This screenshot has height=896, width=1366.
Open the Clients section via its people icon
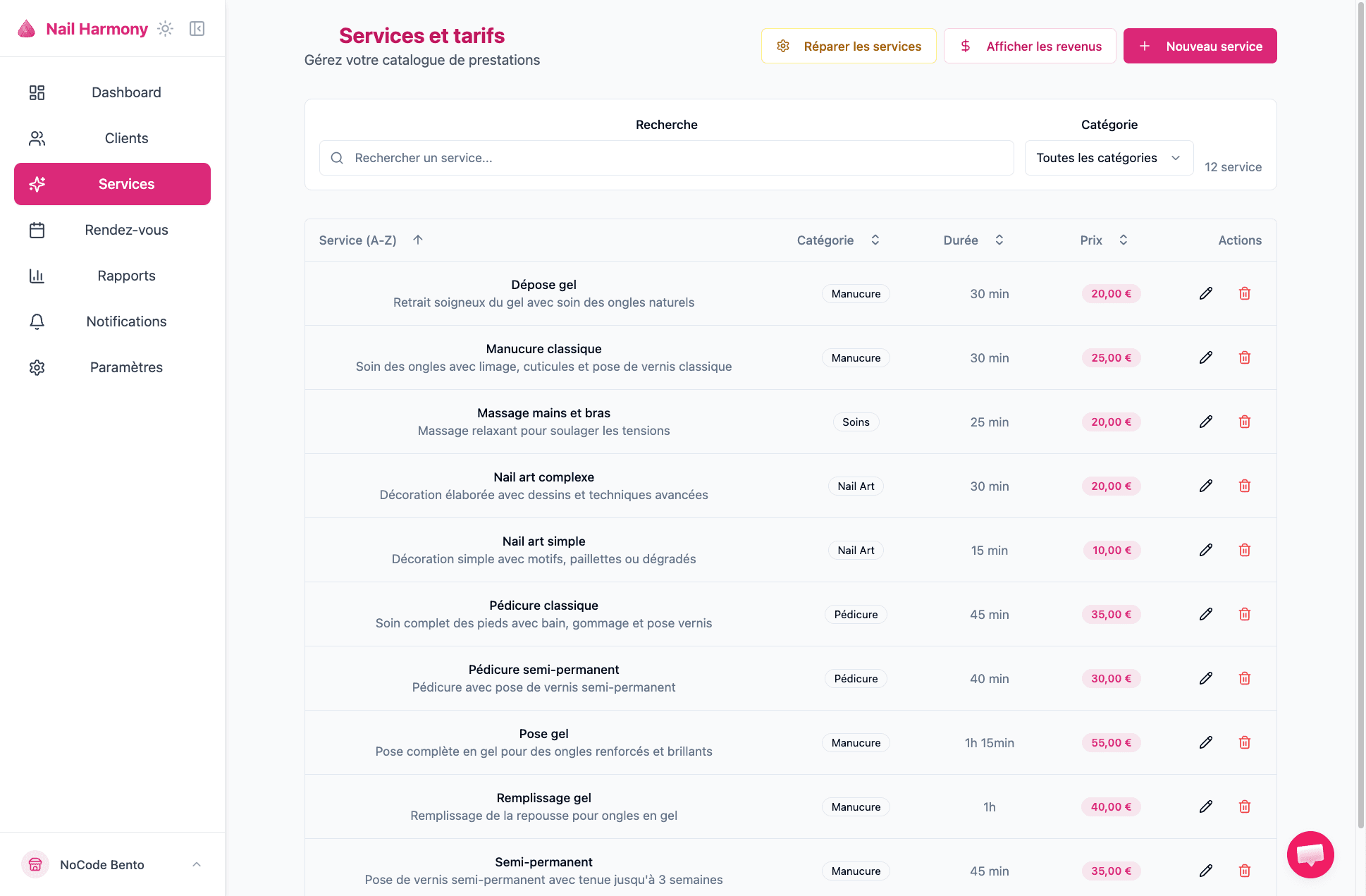click(x=37, y=138)
